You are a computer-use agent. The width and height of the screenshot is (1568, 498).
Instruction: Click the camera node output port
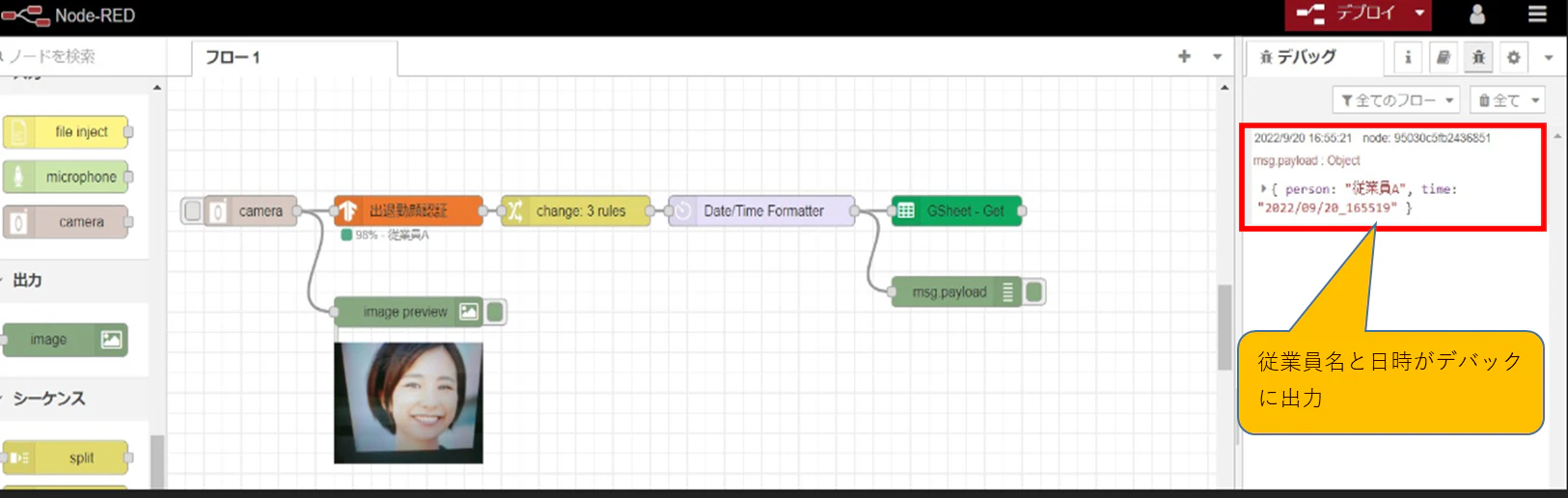297,210
